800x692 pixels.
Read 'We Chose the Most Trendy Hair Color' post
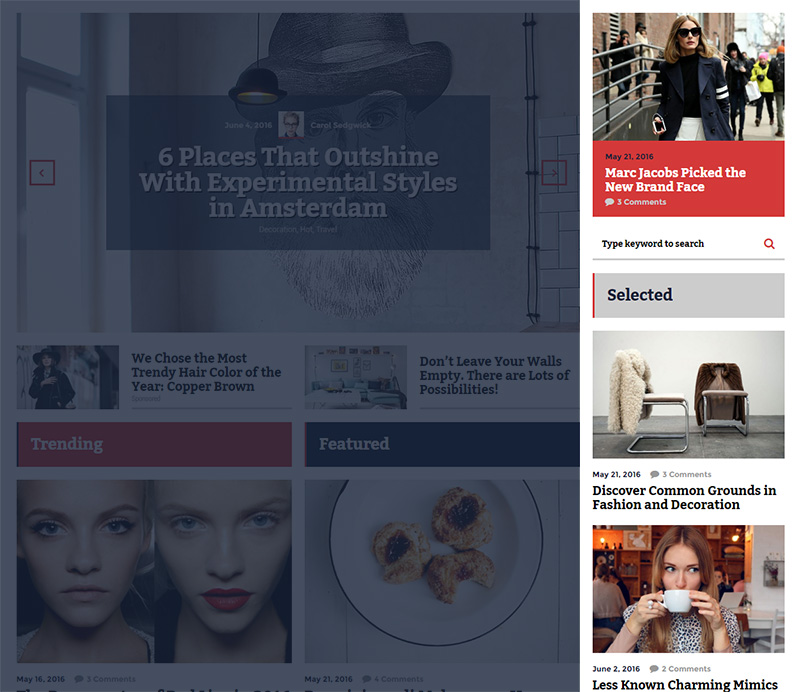coord(206,372)
